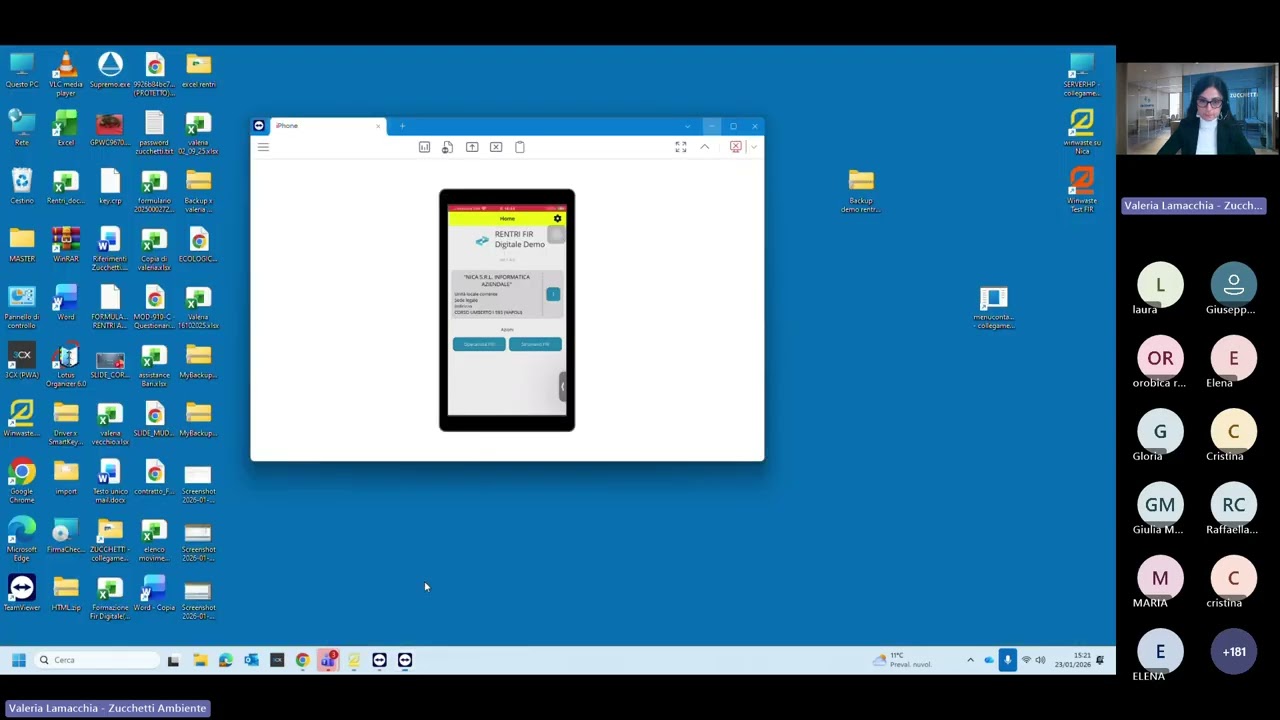The image size is (1280, 720).
Task: Open File Explorer from taskbar
Action: click(200, 660)
